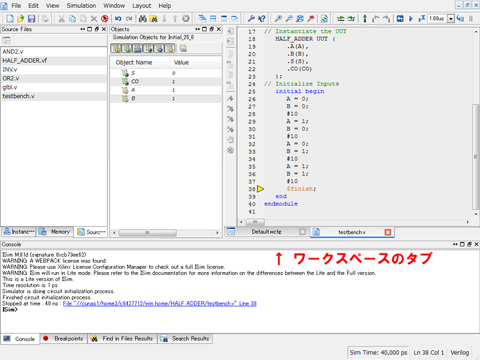Open the wrench settings icon
Viewport: 480px width, 360px height.
click(x=251, y=19)
